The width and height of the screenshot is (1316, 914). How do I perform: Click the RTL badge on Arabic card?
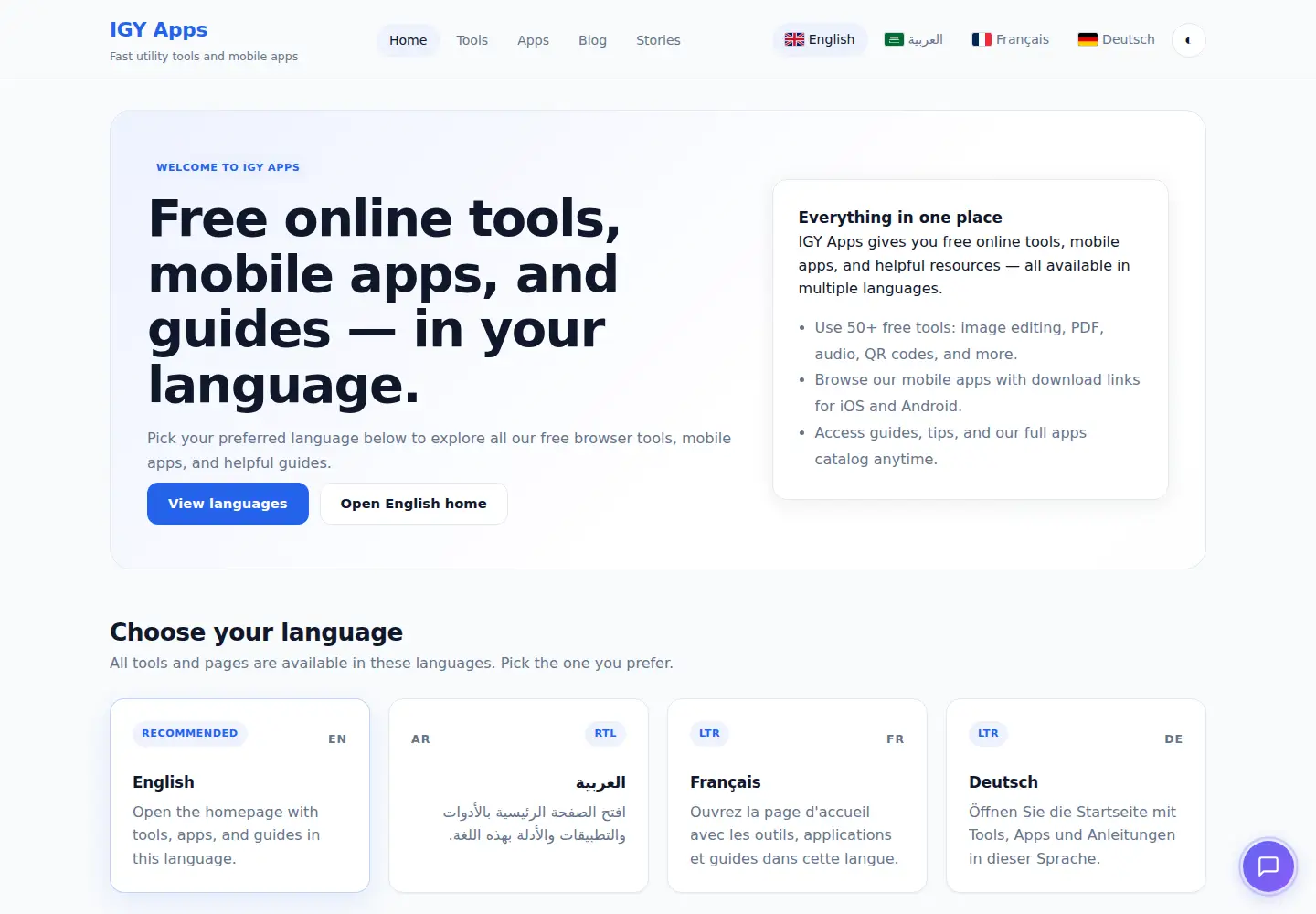click(x=605, y=733)
